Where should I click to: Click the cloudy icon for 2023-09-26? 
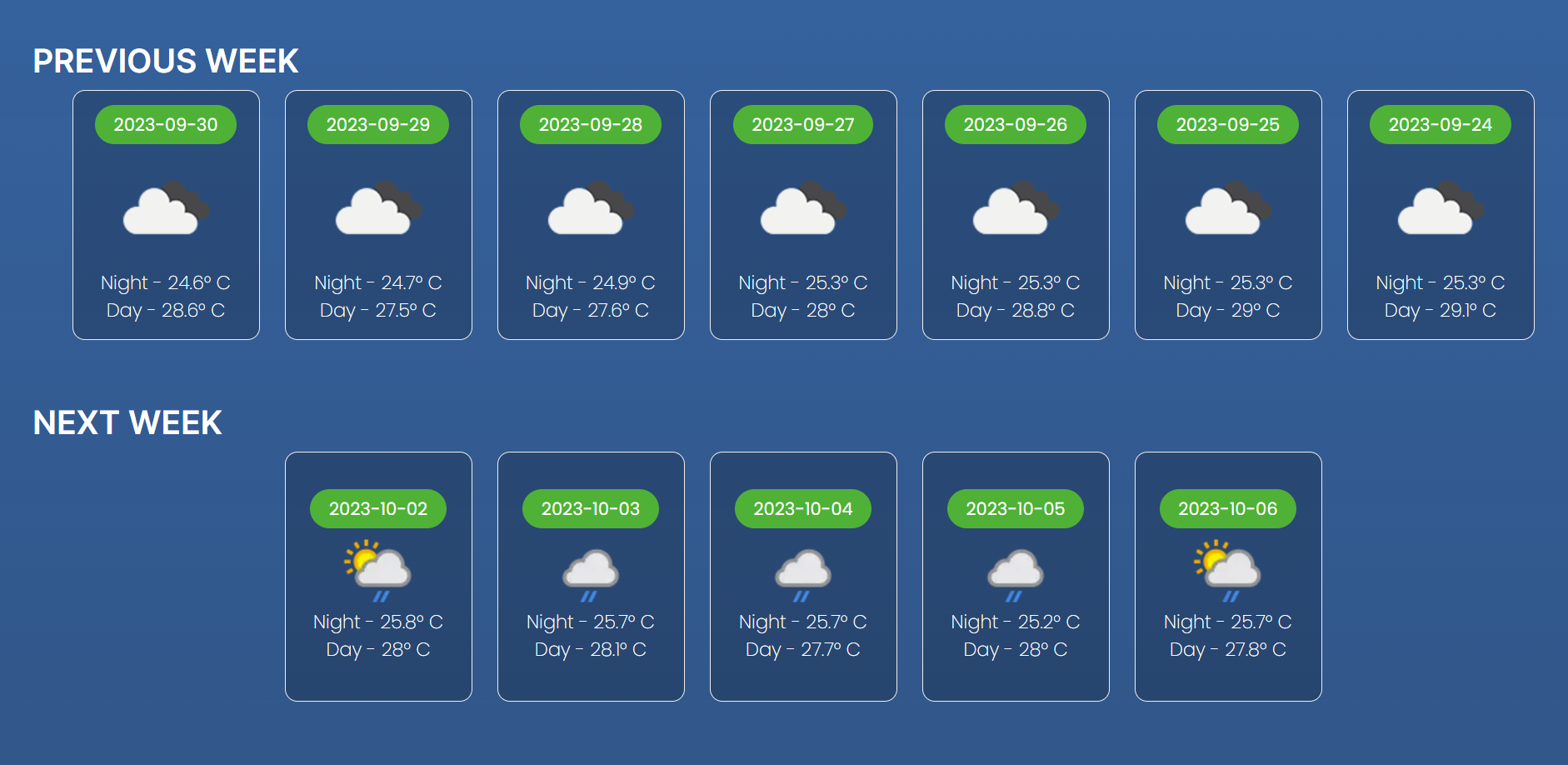[x=1015, y=208]
